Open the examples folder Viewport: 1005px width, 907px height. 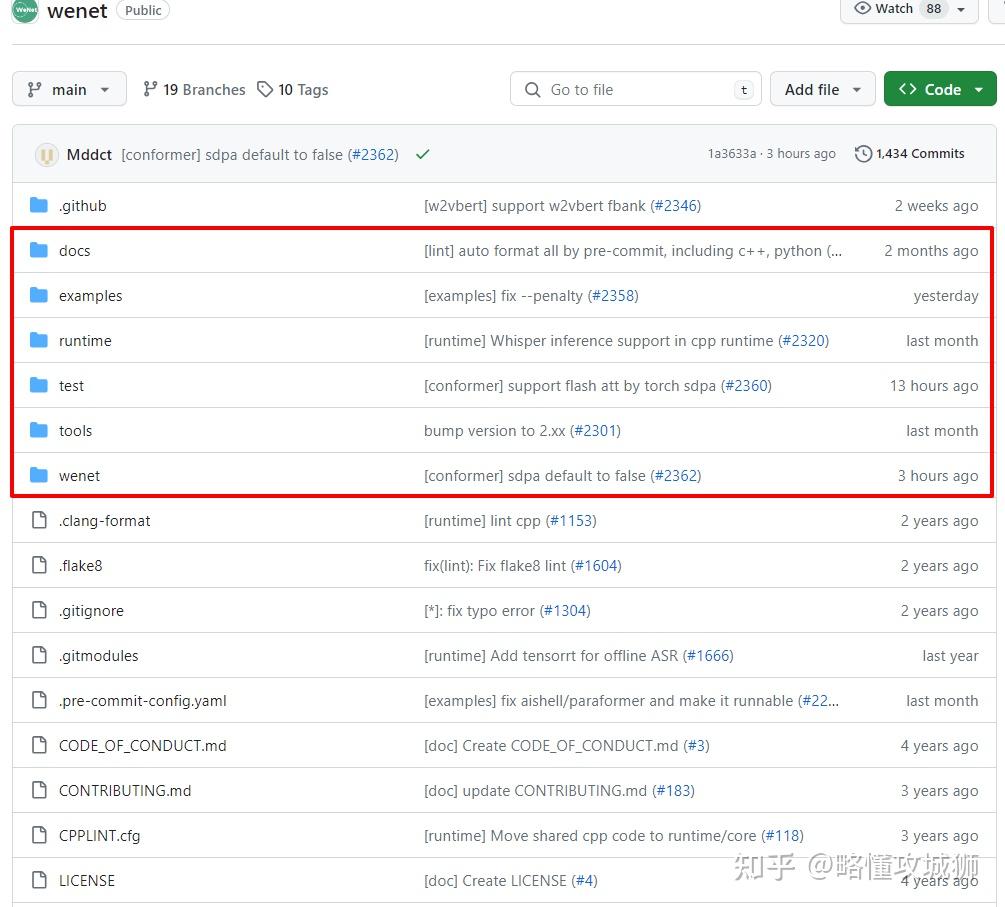coord(90,296)
